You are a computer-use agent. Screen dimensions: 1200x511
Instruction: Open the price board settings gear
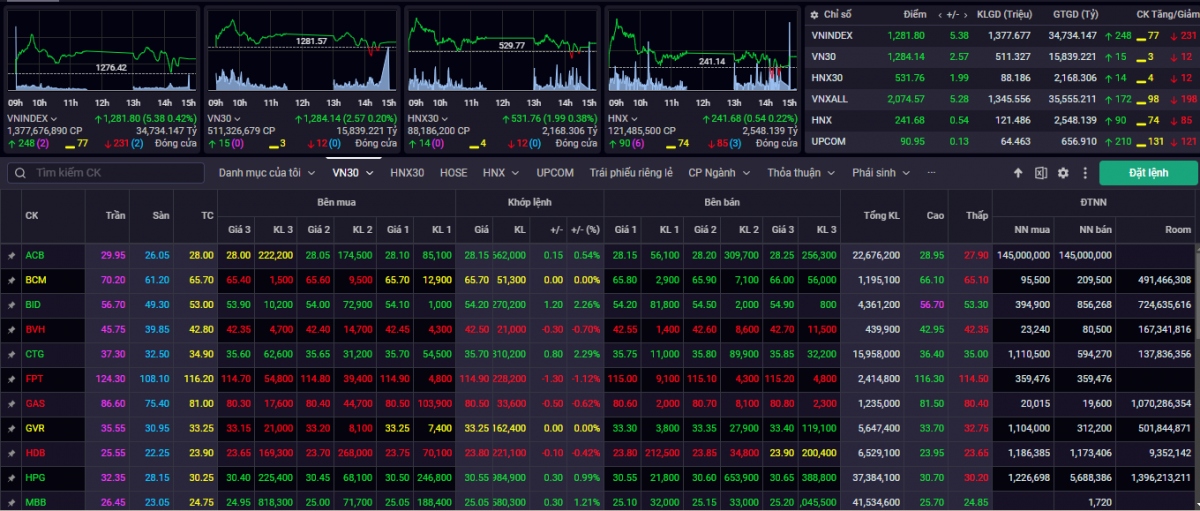tap(1063, 173)
